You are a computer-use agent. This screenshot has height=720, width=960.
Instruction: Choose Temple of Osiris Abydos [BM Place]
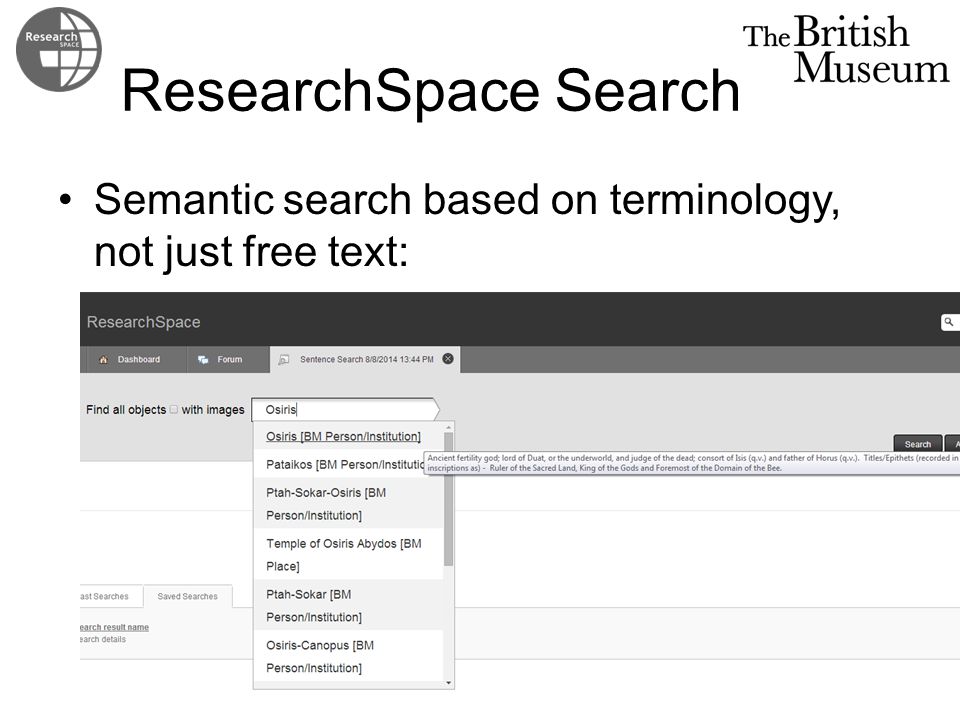coord(348,555)
